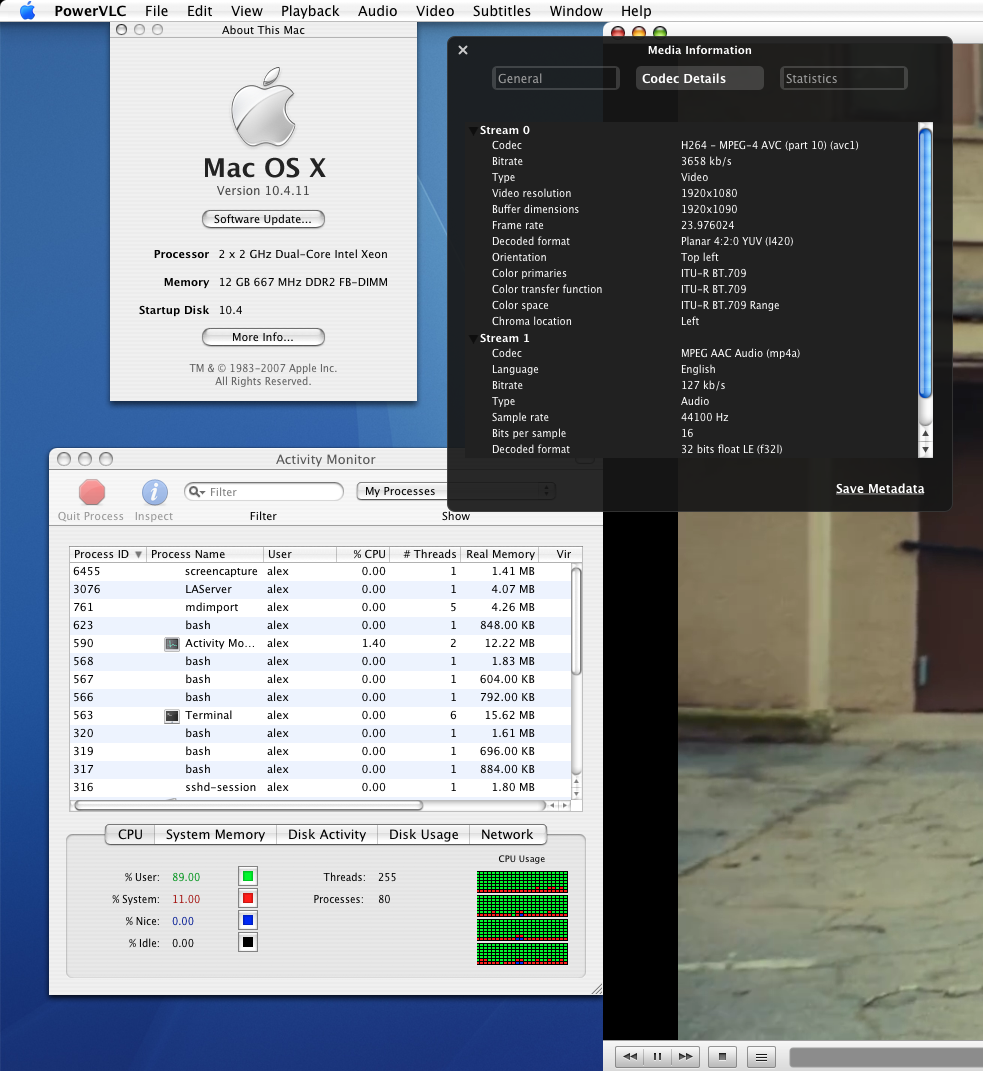Click the red % System color swatch

tap(248, 898)
